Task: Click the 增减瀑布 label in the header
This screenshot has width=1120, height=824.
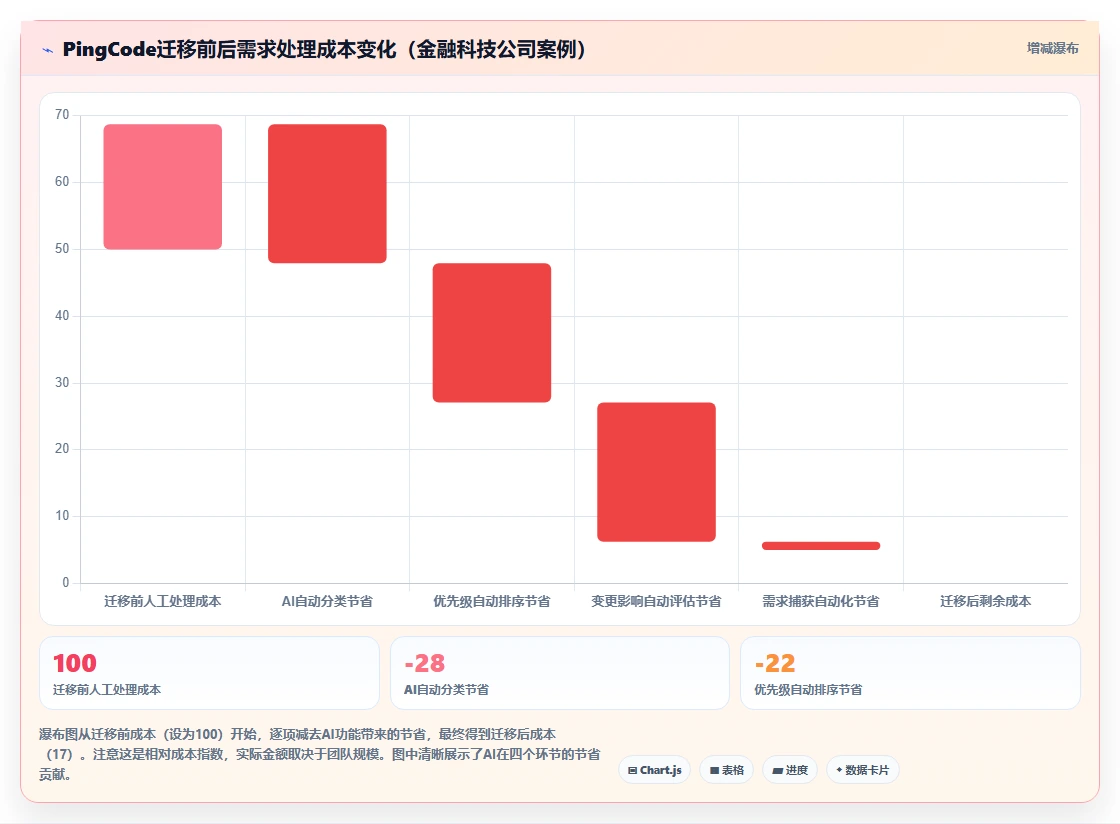Action: click(1052, 49)
